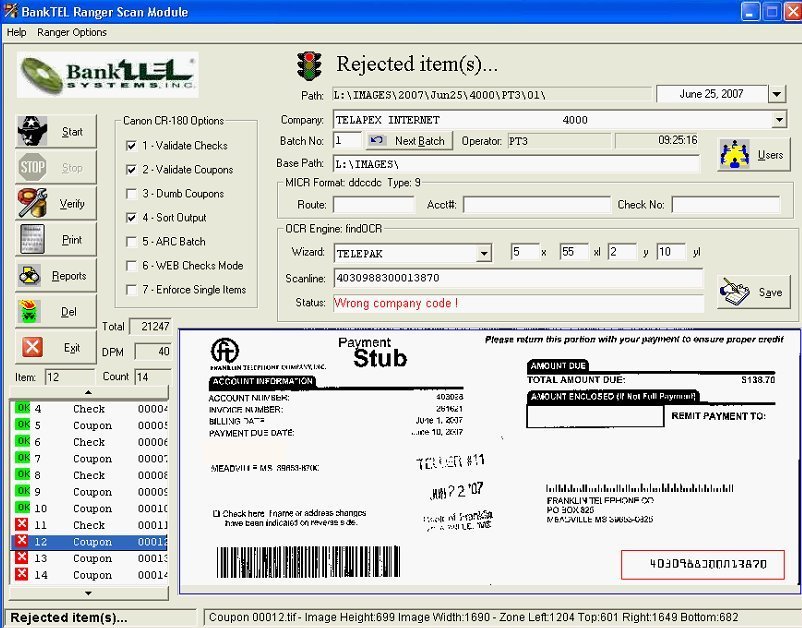Click the Scanline input field
Screen dimensions: 802x628
pos(518,278)
